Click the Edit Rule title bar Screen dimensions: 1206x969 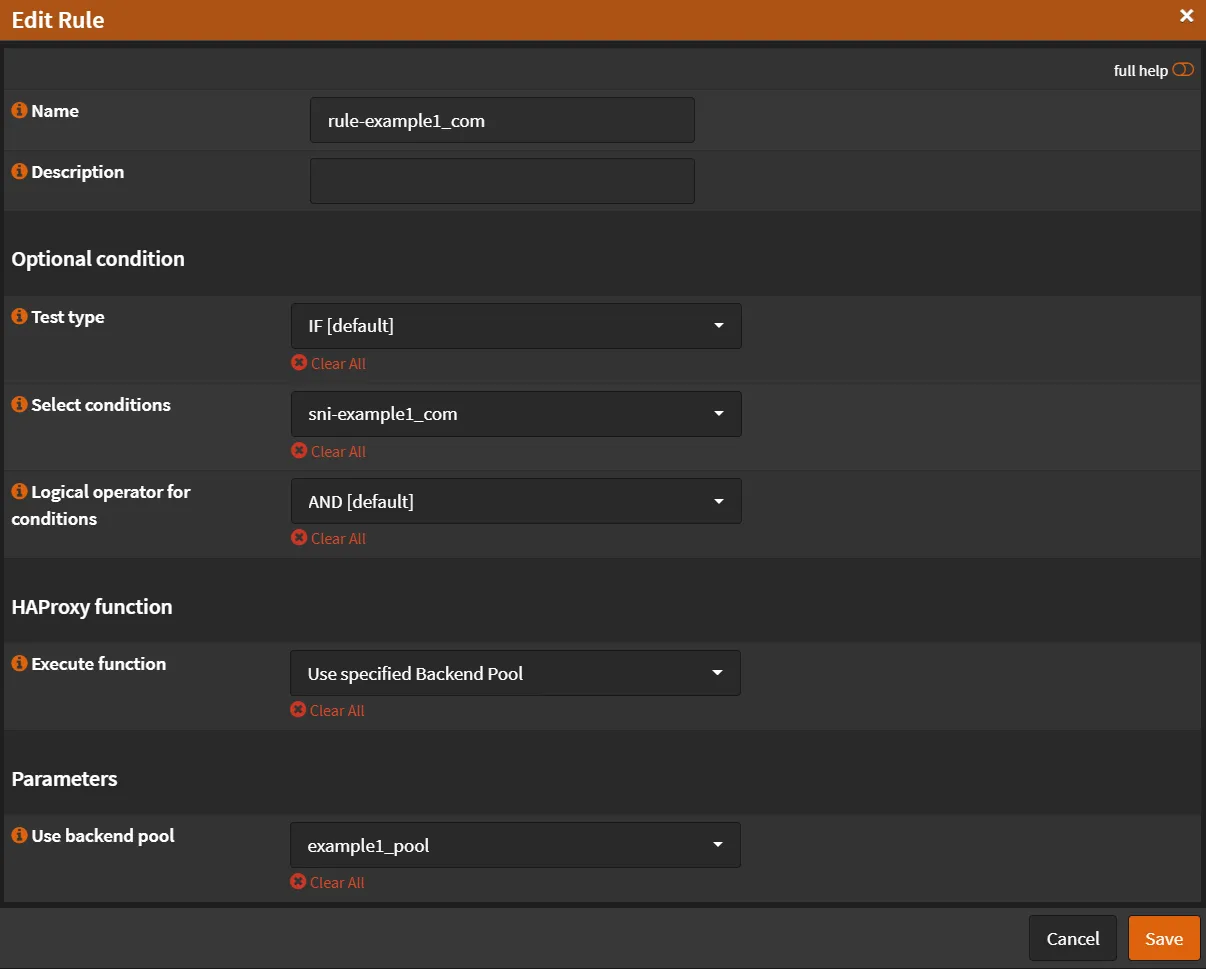point(57,19)
